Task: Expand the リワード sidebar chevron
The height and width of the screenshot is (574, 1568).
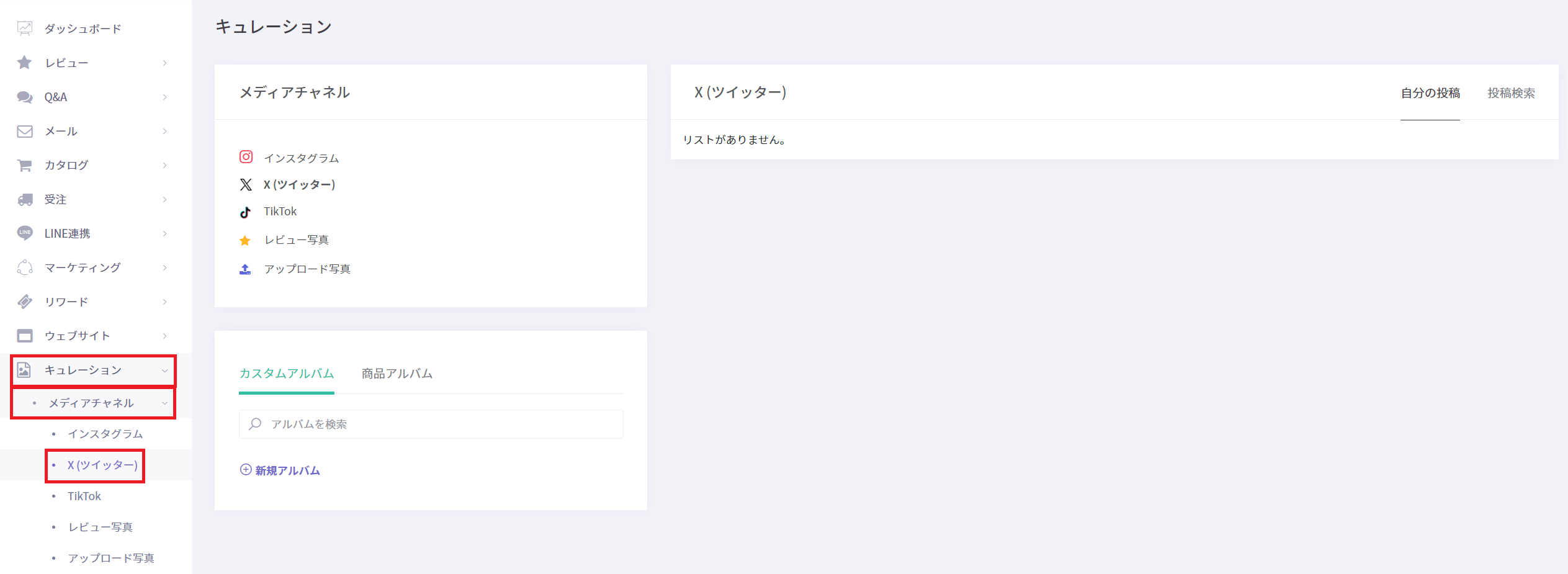Action: (164, 302)
